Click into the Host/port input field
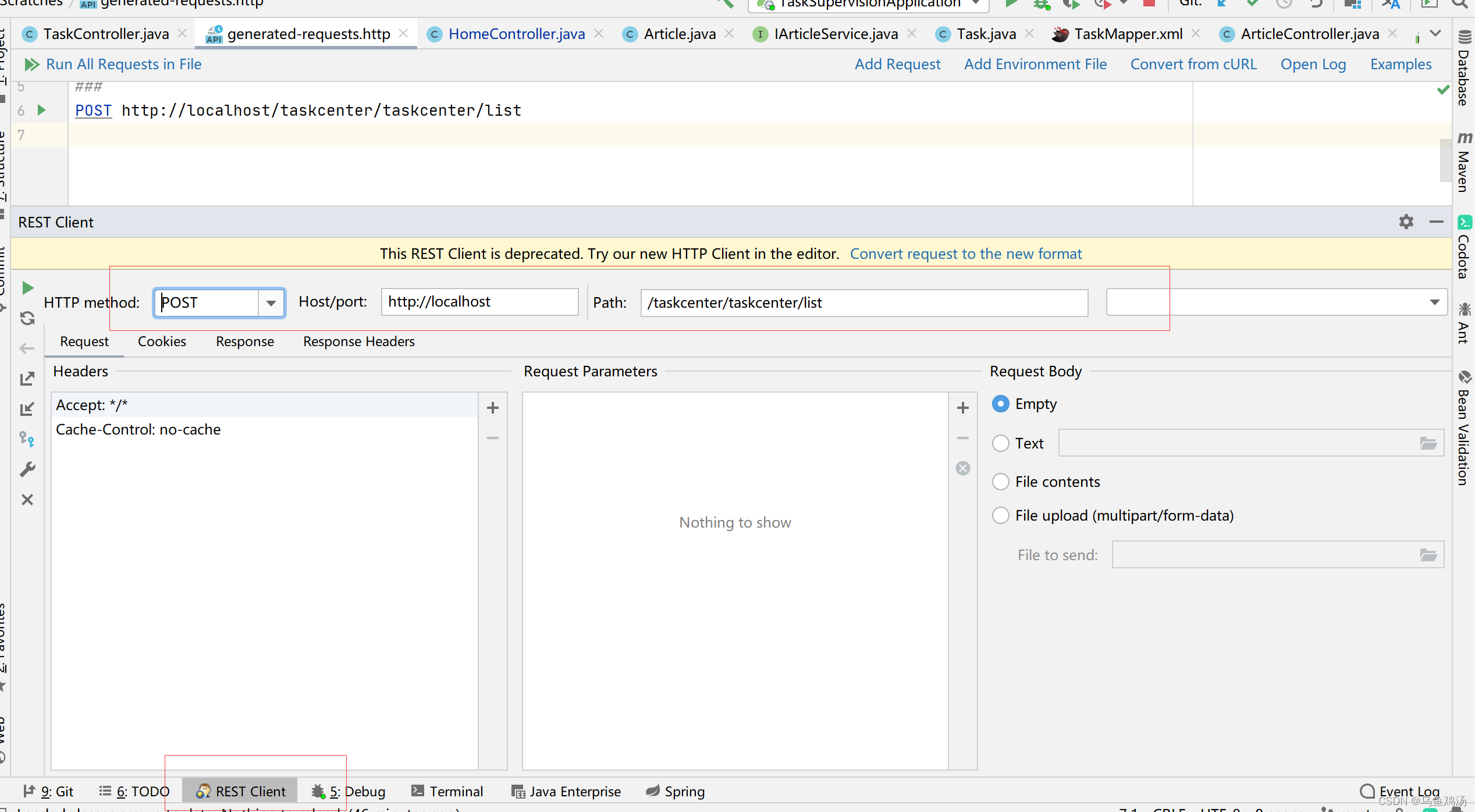This screenshot has height=812, width=1475. coord(479,302)
